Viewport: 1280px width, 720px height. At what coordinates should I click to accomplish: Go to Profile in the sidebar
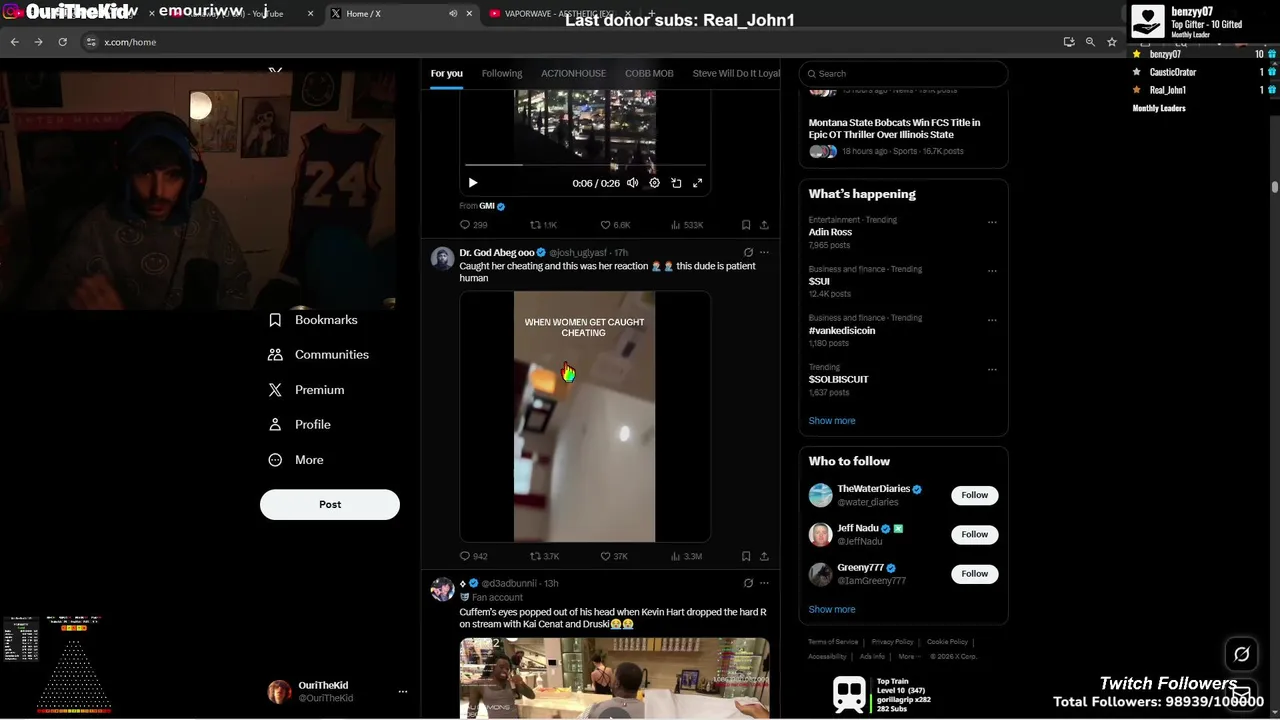click(300, 425)
